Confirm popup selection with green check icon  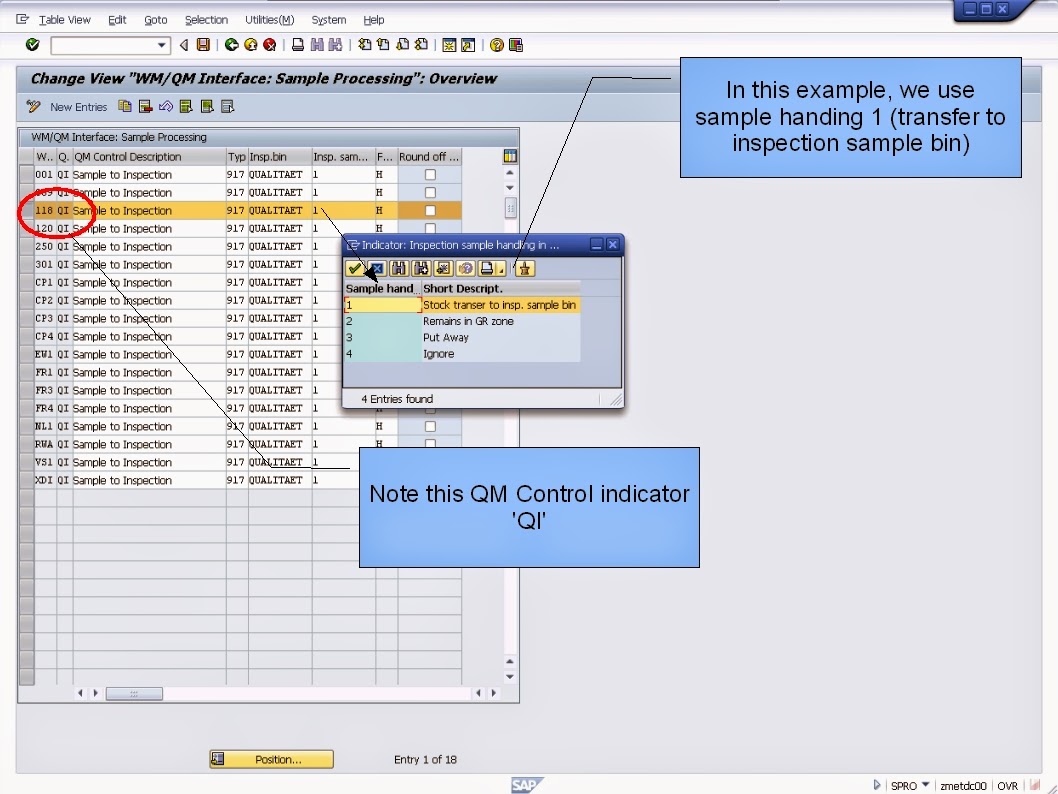pos(356,268)
